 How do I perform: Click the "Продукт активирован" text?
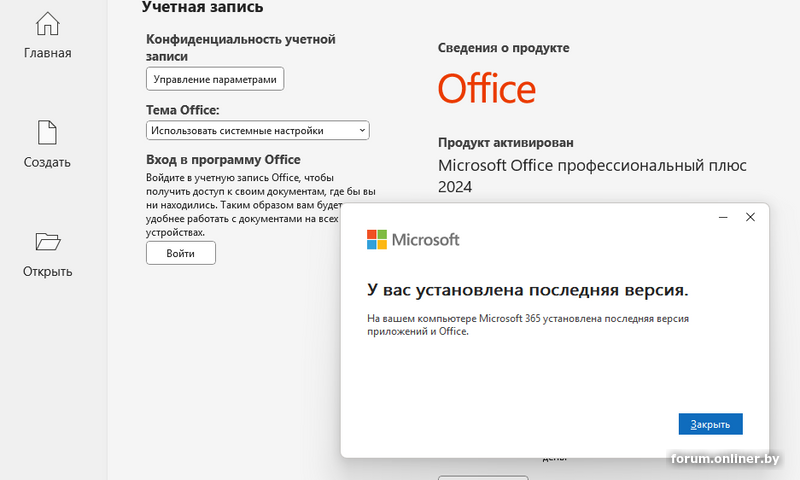click(x=506, y=142)
